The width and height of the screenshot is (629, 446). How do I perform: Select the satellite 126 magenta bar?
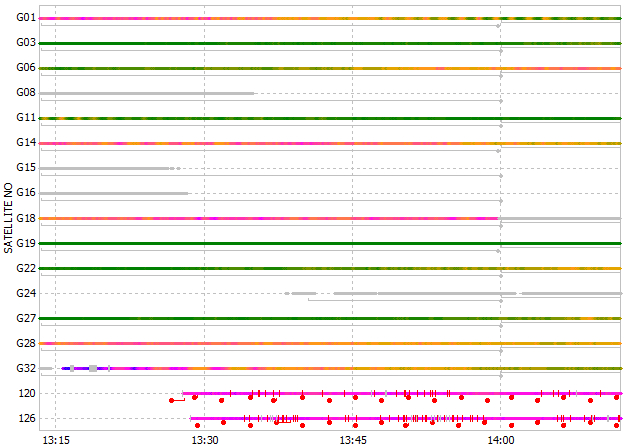coord(400,418)
